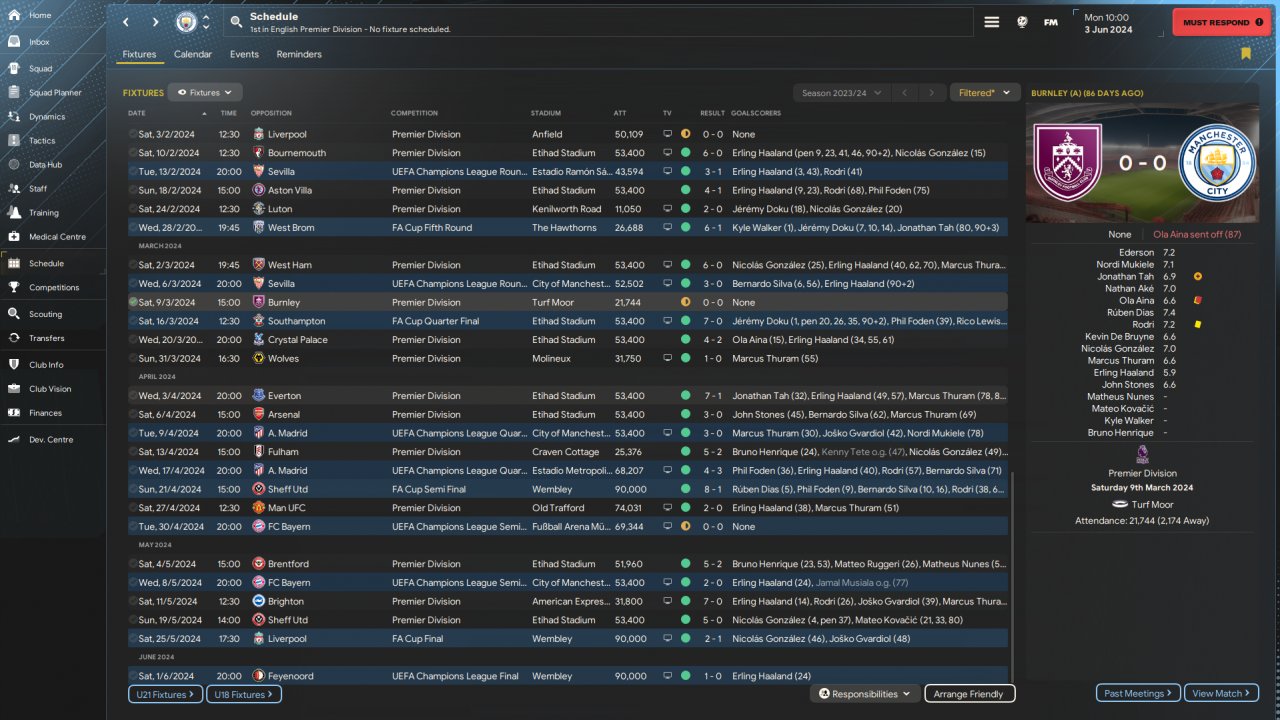
Task: Go back with the left arrow
Action: [x=126, y=22]
